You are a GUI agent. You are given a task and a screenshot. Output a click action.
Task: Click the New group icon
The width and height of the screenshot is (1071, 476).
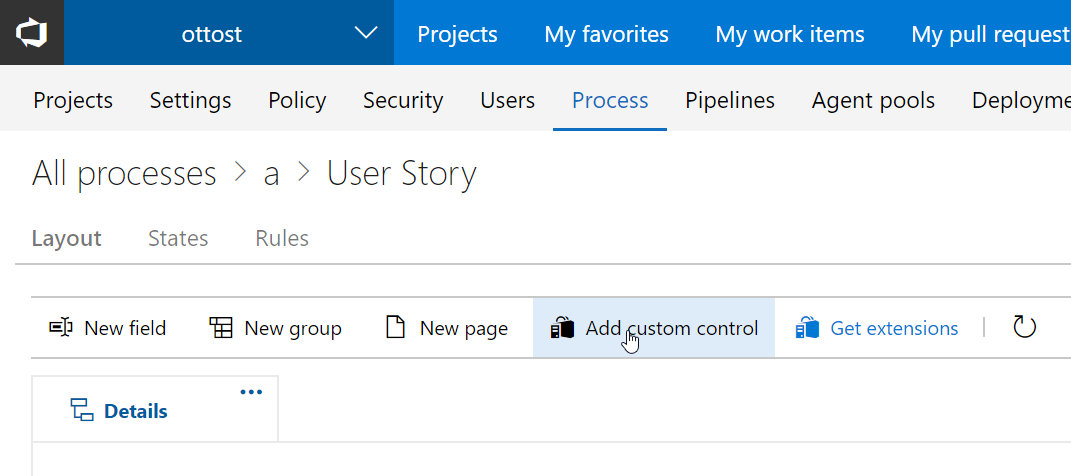point(221,328)
